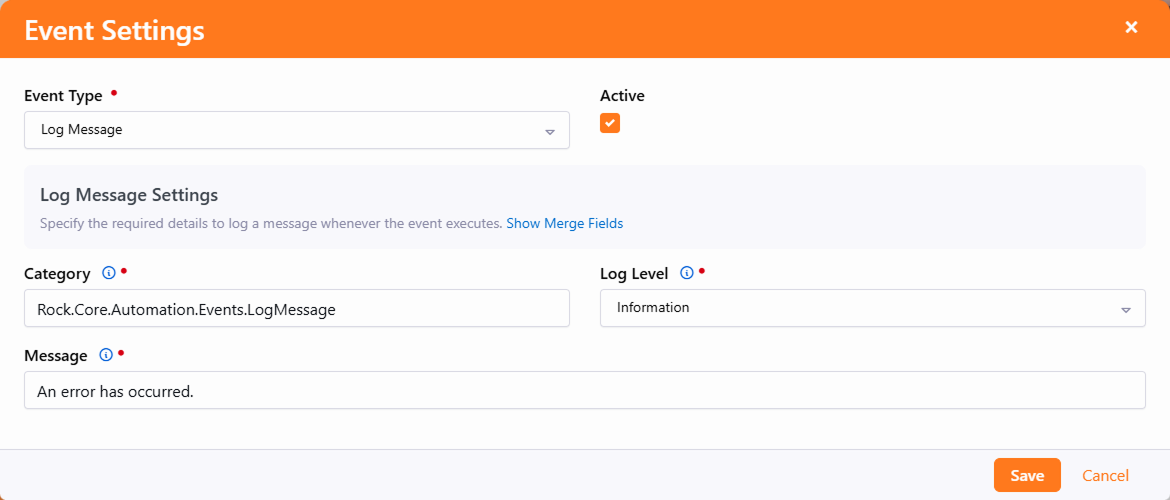This screenshot has width=1170, height=500.
Task: Open the Log Message event type dropdown
Action: pyautogui.click(x=296, y=130)
